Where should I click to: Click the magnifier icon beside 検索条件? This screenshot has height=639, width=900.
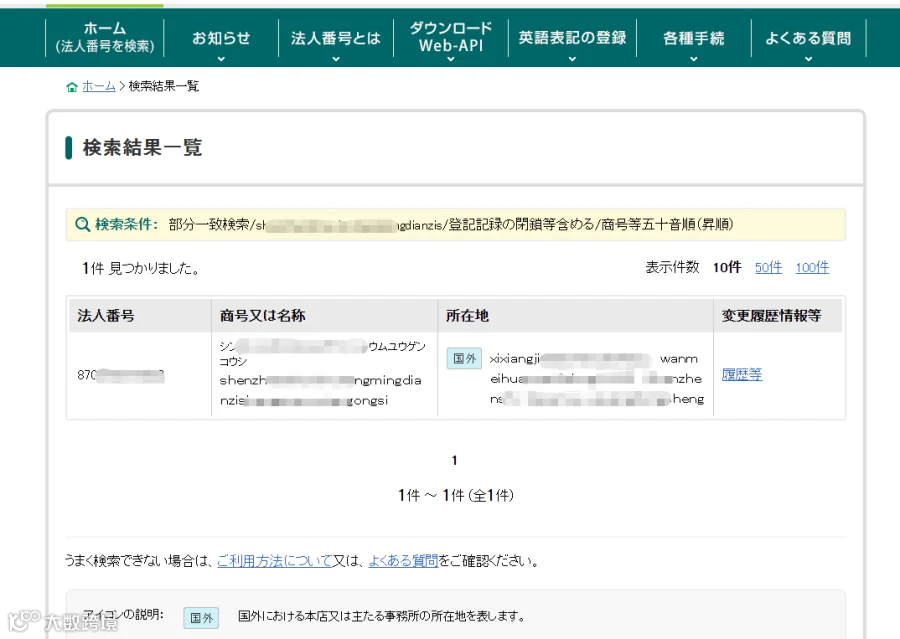coord(83,224)
